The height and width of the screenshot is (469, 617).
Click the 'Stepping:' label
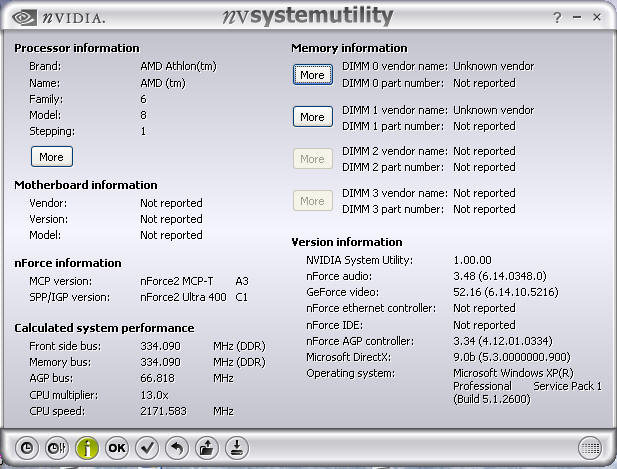tap(52, 131)
